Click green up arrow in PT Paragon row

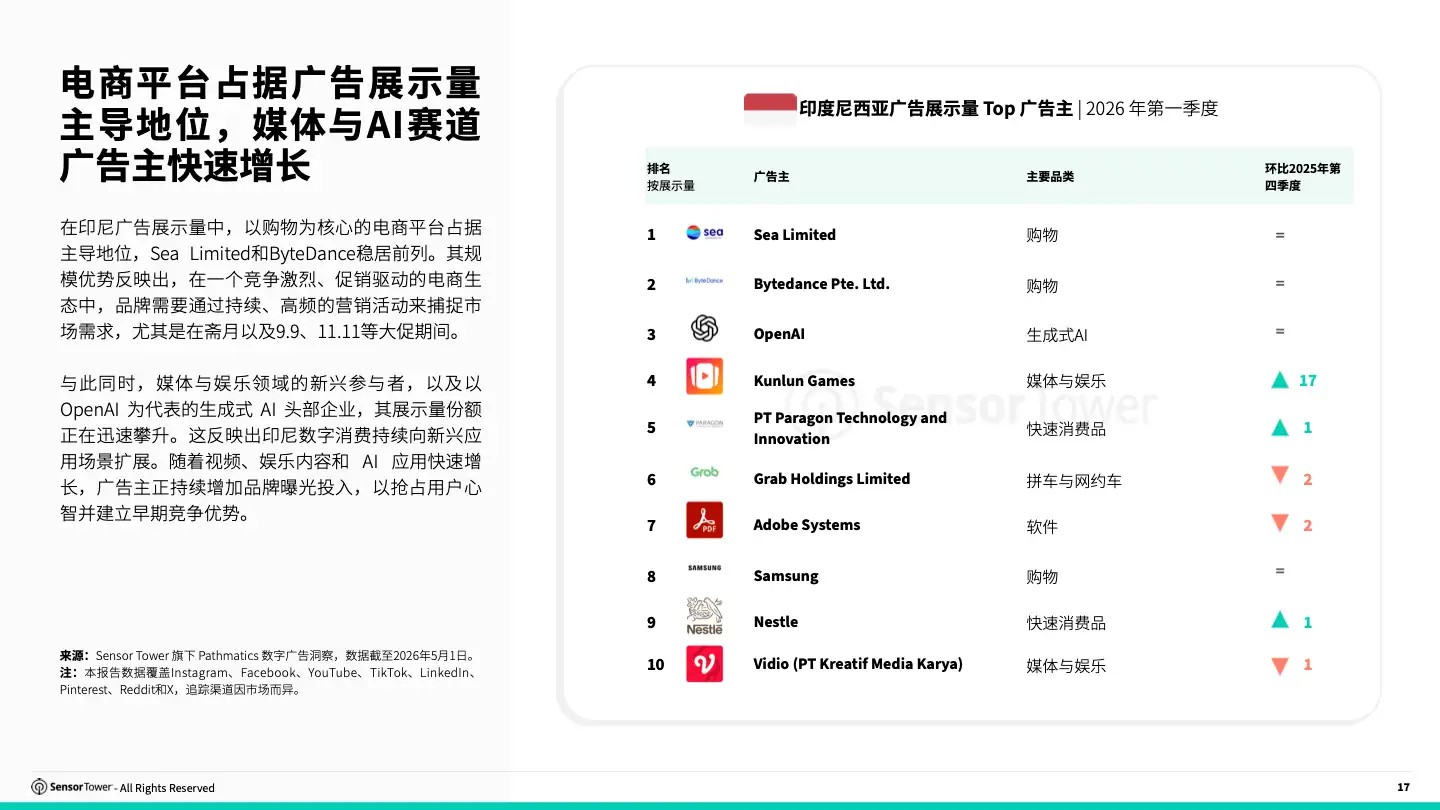(1279, 427)
